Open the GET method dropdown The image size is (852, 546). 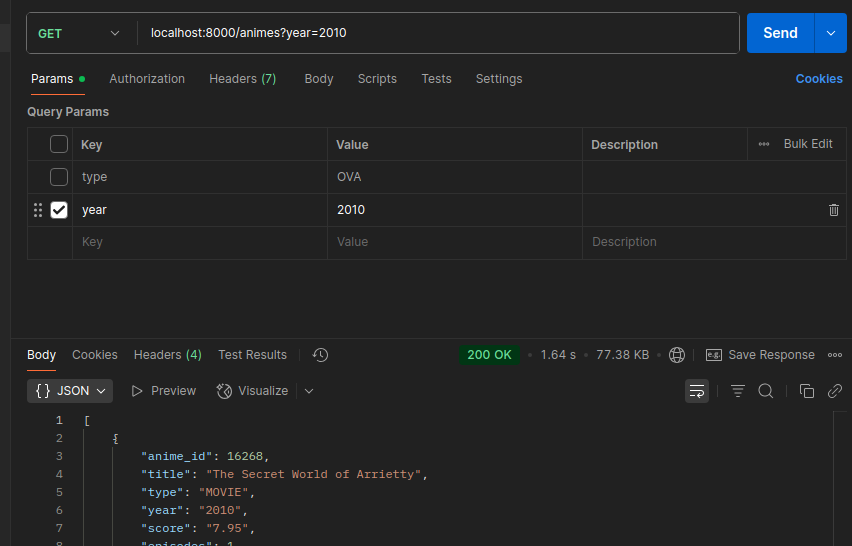pyautogui.click(x=79, y=33)
